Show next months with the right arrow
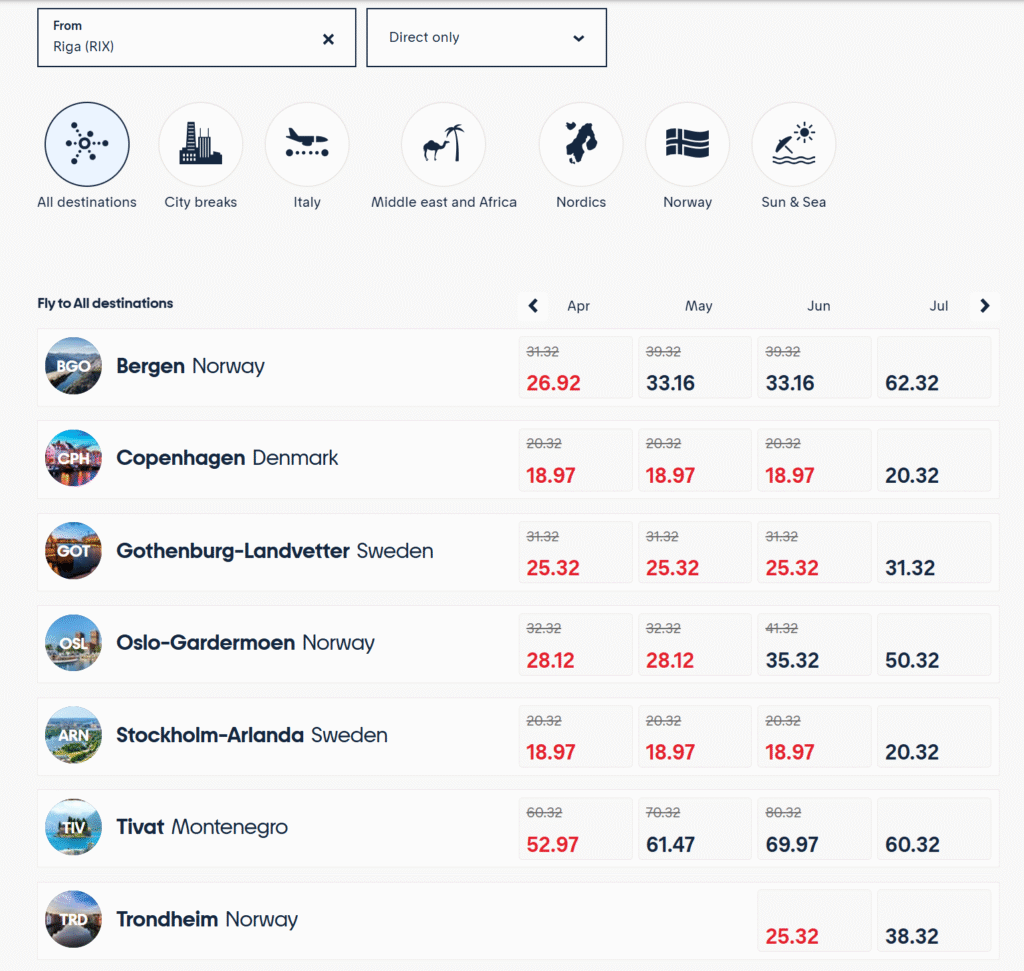 click(985, 306)
